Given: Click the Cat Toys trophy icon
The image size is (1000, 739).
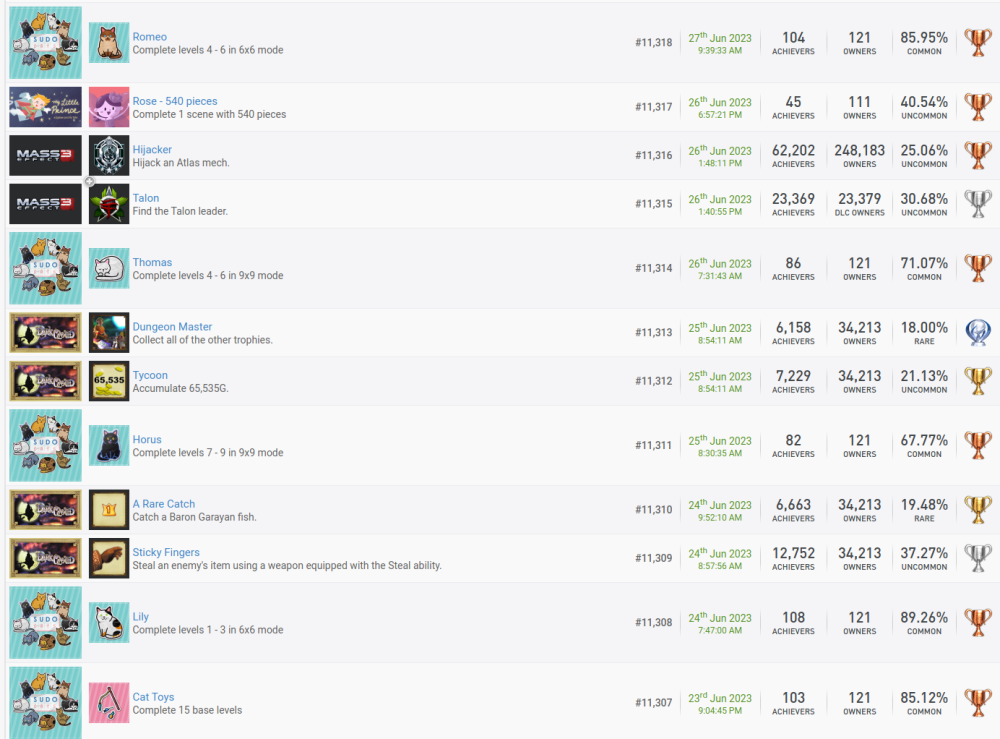Looking at the screenshot, I should 109,703.
